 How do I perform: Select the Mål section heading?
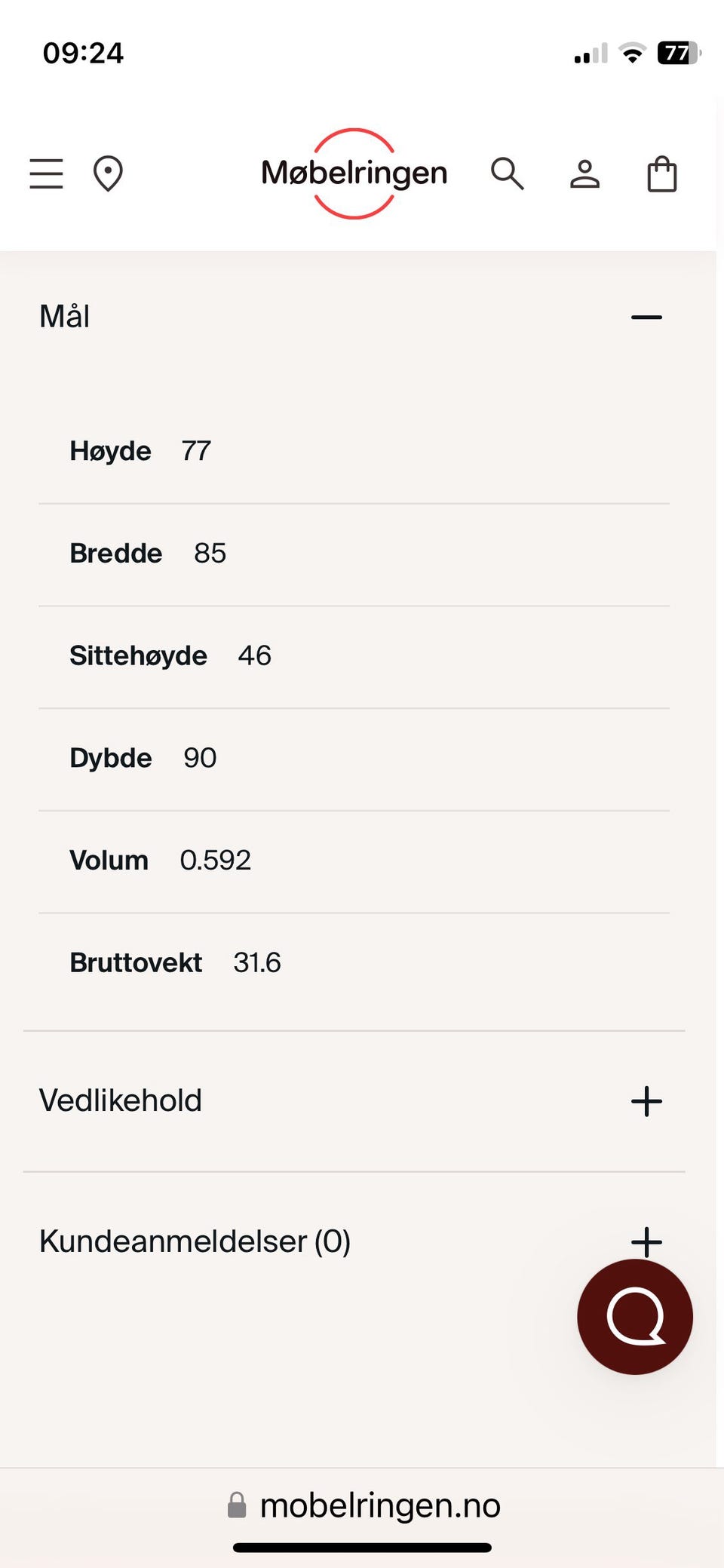pos(65,317)
